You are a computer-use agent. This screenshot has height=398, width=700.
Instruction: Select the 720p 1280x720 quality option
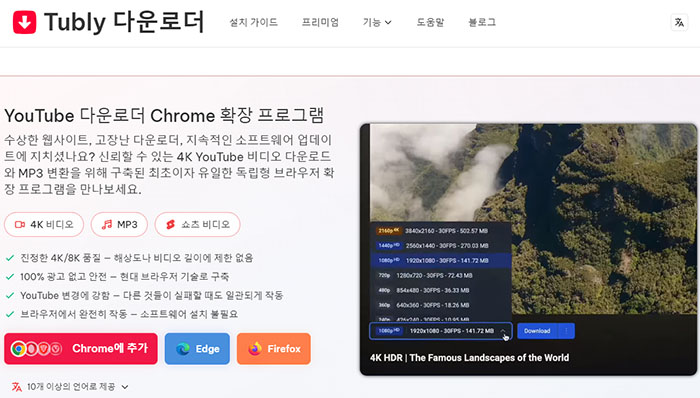[441, 275]
